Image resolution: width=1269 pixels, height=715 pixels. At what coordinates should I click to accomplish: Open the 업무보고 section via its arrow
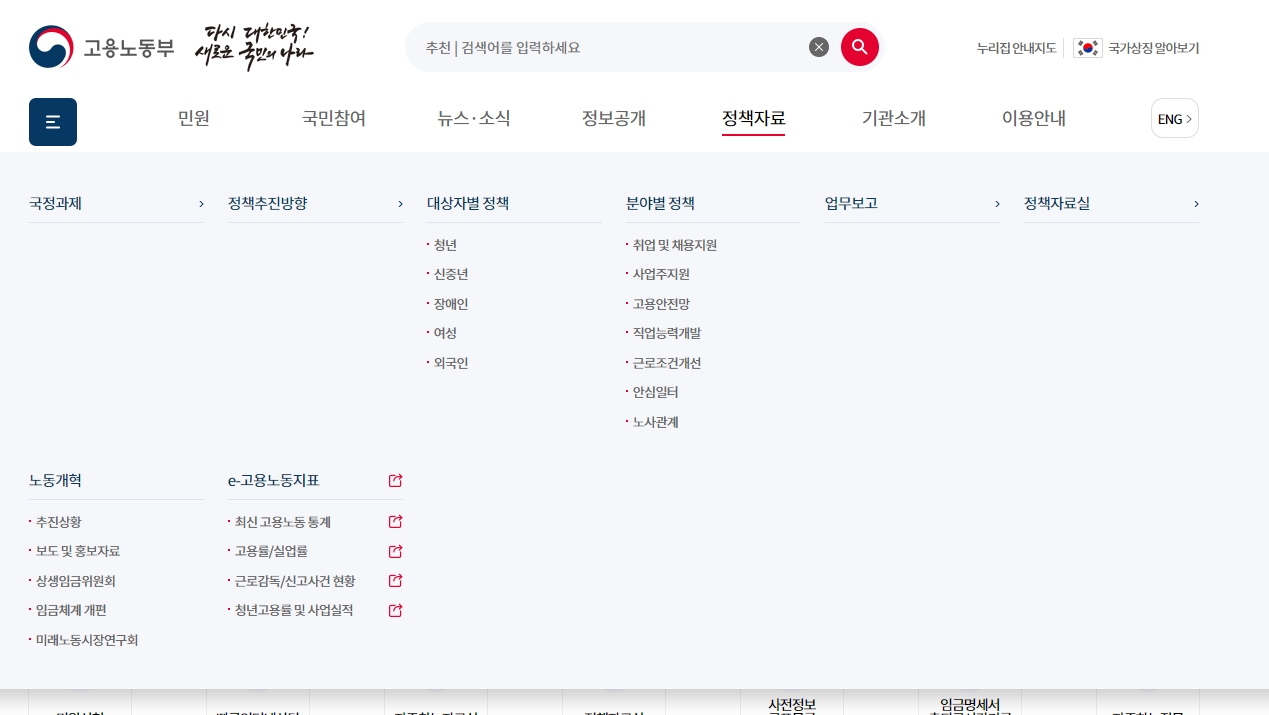click(x=996, y=203)
